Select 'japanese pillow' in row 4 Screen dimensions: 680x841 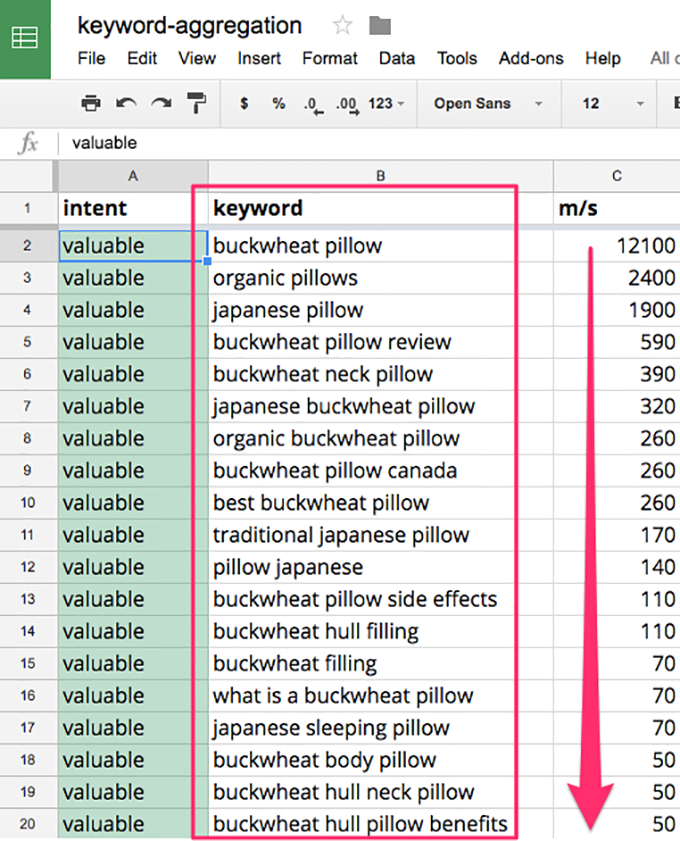(380, 310)
